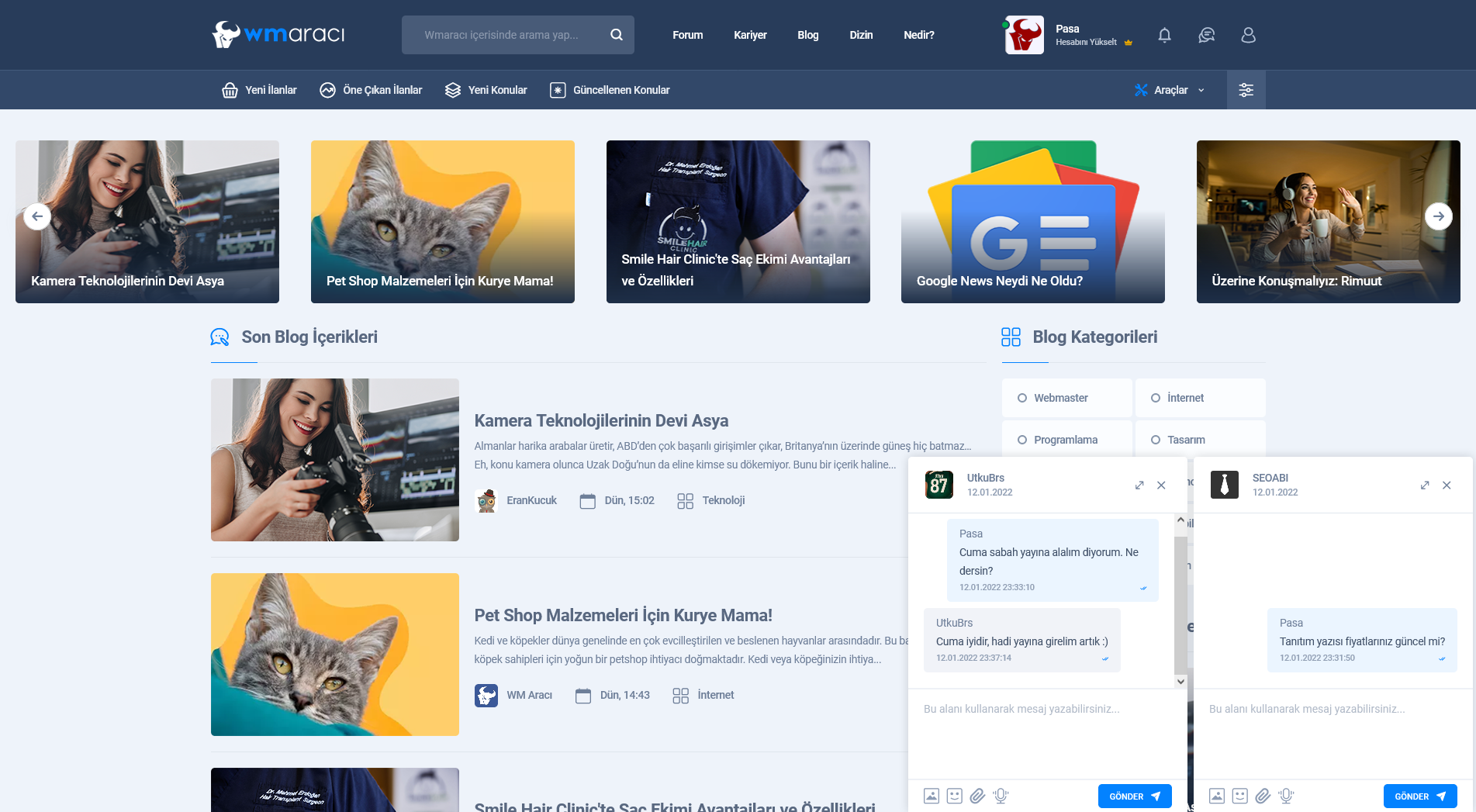This screenshot has width=1476, height=812.
Task: Open the filter settings sliders icon
Action: click(1246, 90)
